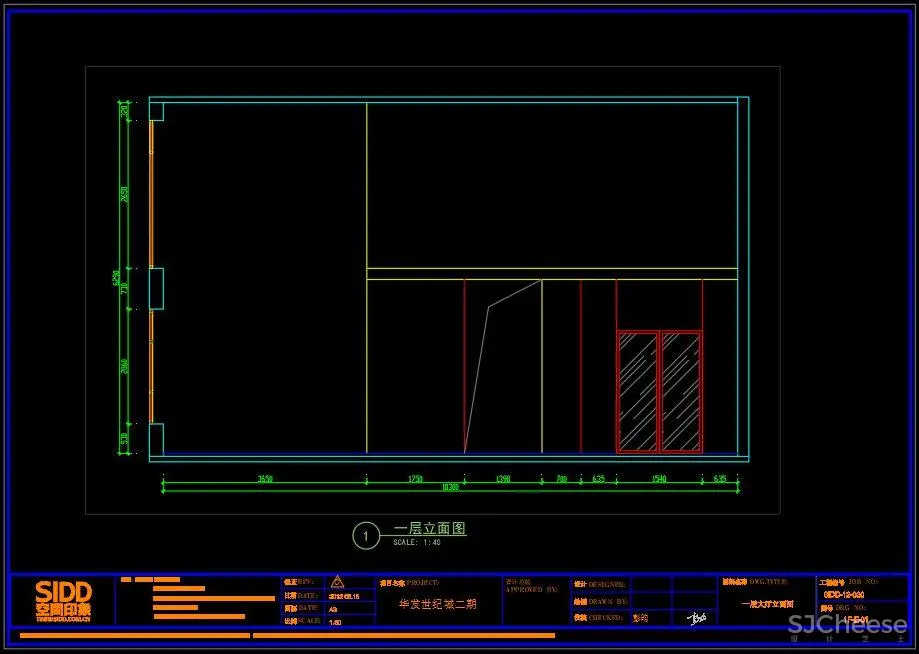Select the right hatched glass door panel
This screenshot has width=919, height=654.
681,391
